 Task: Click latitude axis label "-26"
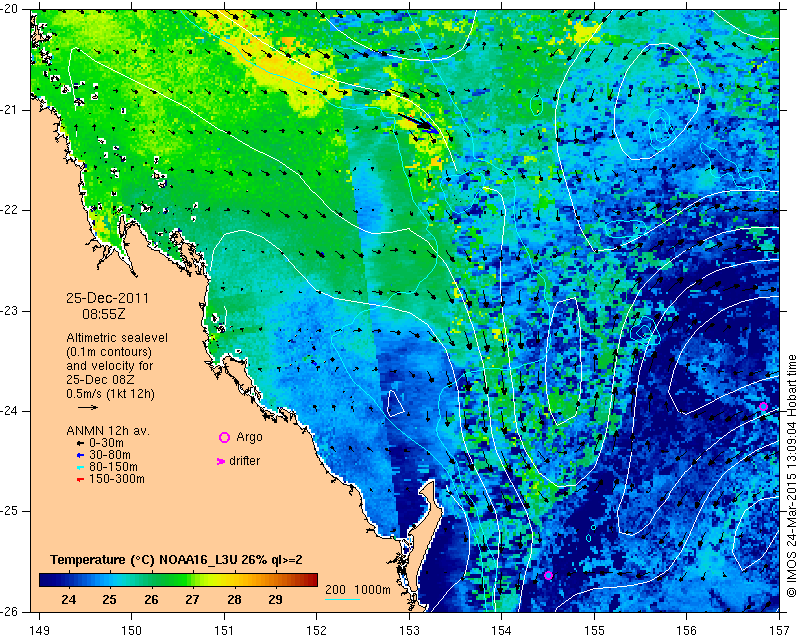[10, 612]
